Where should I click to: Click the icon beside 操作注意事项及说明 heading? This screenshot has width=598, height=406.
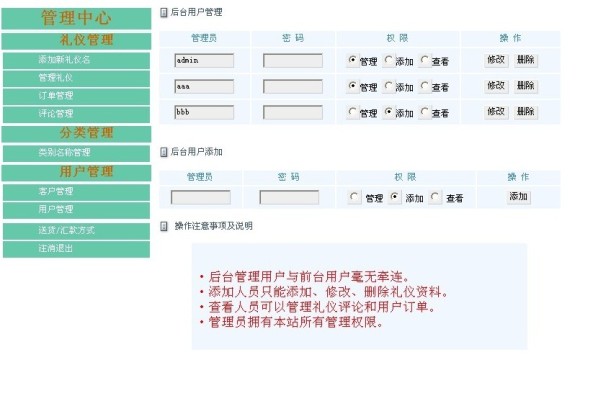[164, 226]
